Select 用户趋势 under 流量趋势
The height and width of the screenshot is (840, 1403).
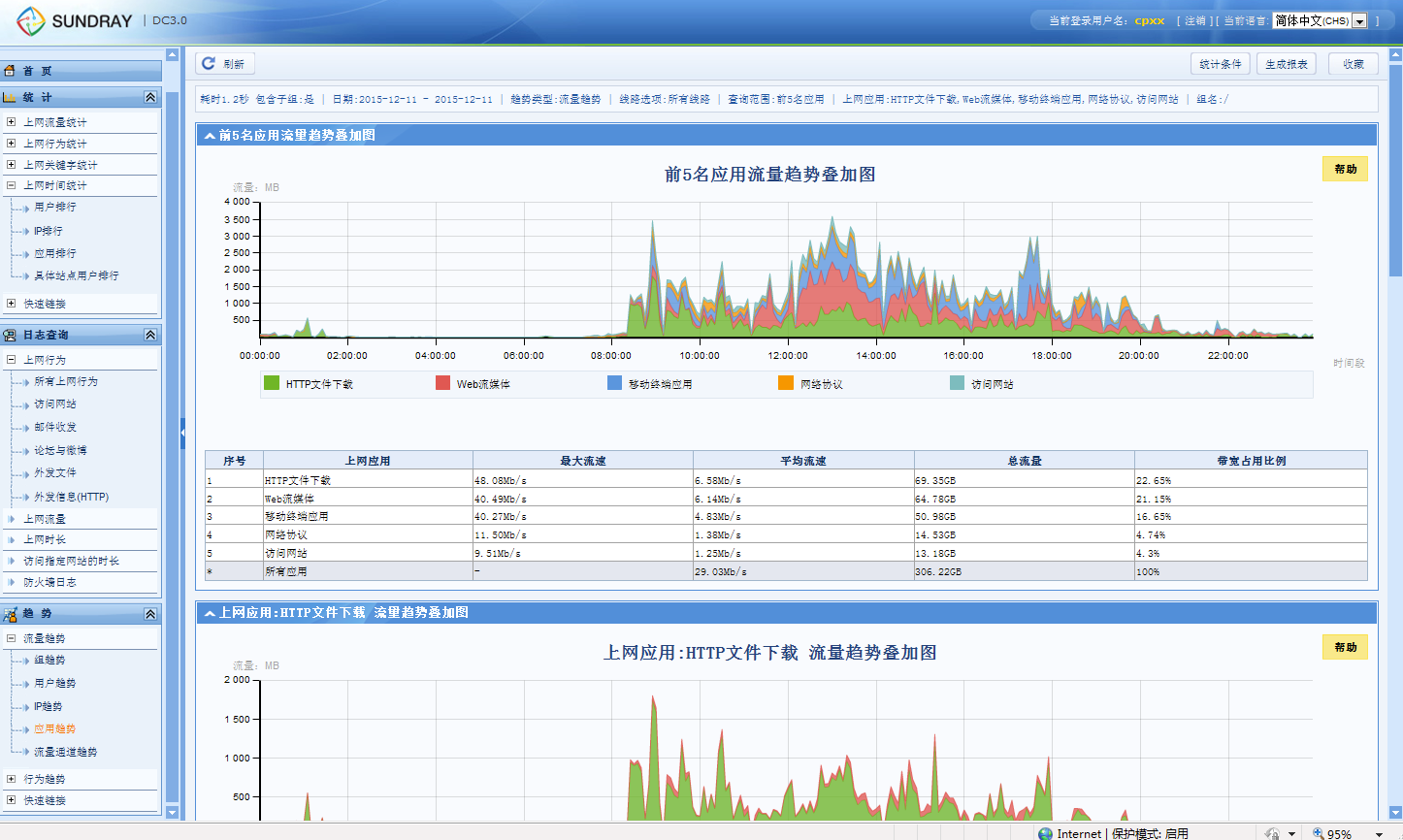pyautogui.click(x=54, y=683)
